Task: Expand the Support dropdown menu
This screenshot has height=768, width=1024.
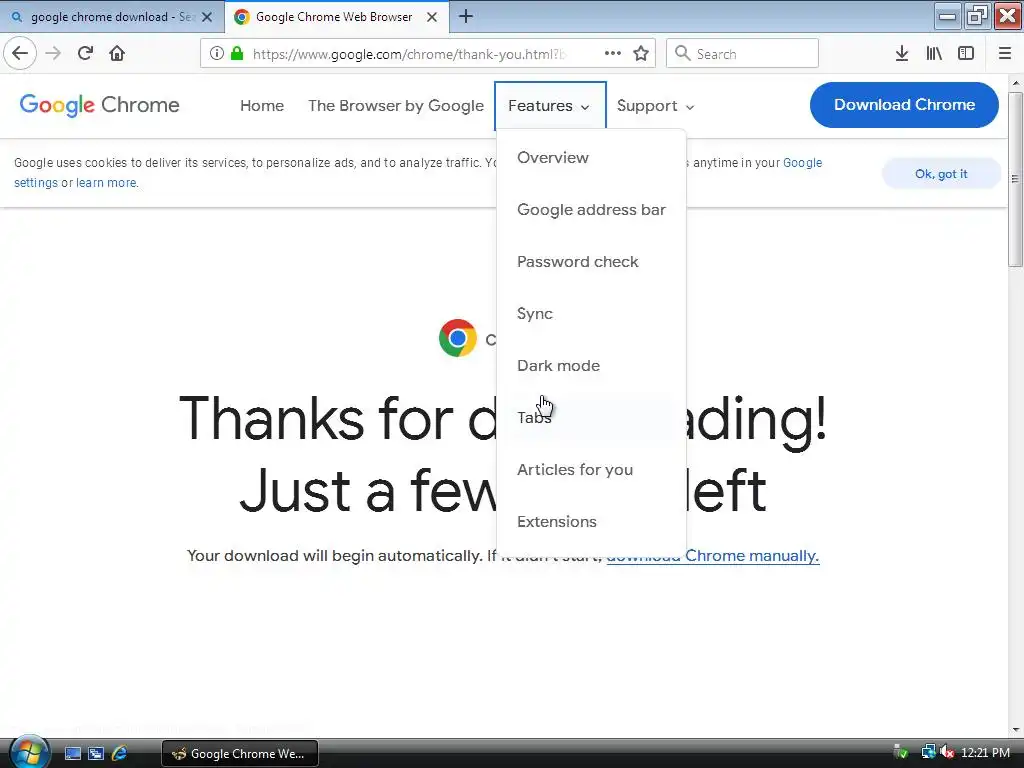Action: pyautogui.click(x=655, y=106)
